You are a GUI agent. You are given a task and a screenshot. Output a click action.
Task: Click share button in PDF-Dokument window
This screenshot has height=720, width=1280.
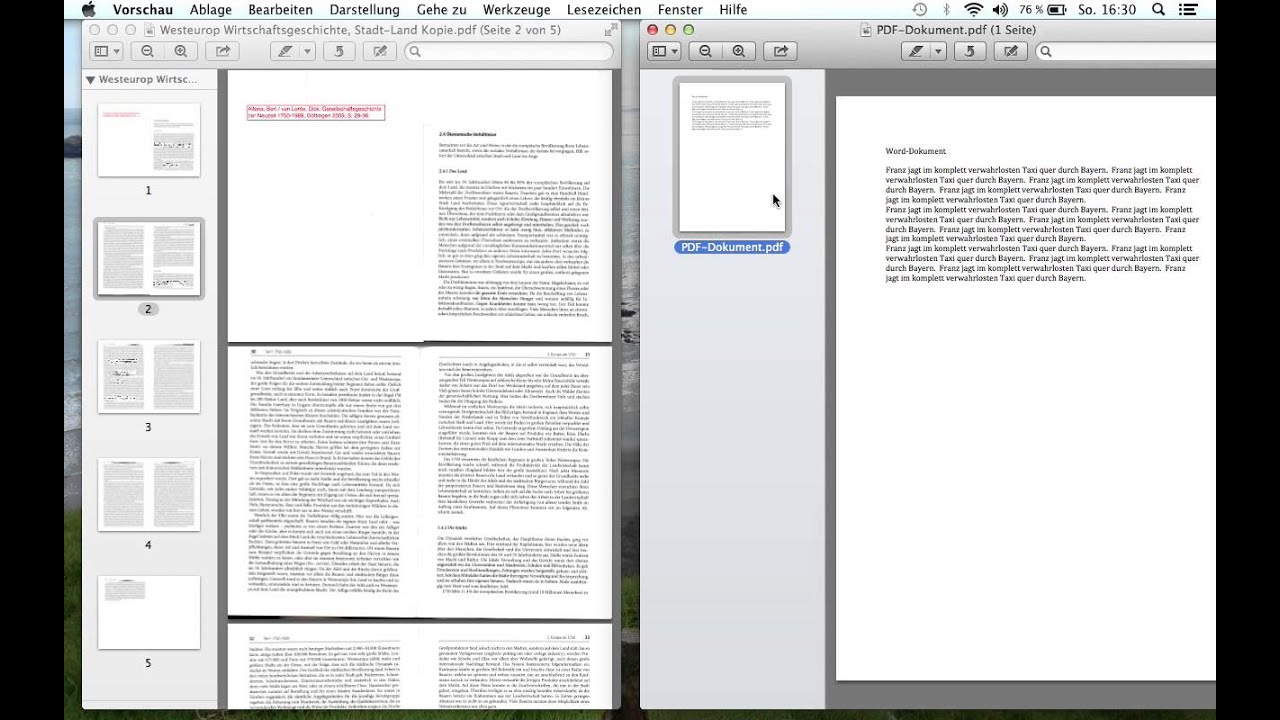click(781, 51)
